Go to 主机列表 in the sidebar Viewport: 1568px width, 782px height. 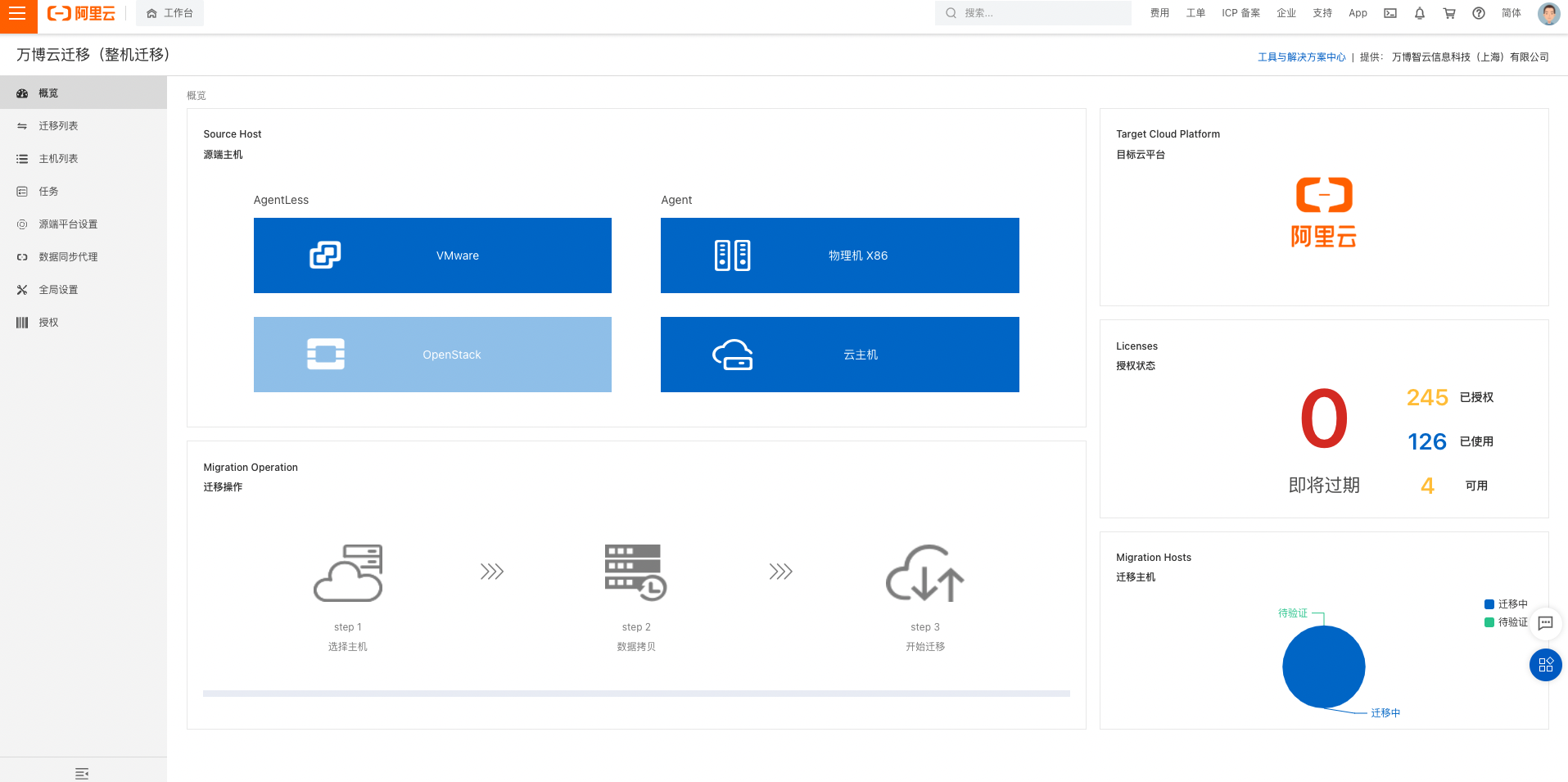tap(84, 159)
